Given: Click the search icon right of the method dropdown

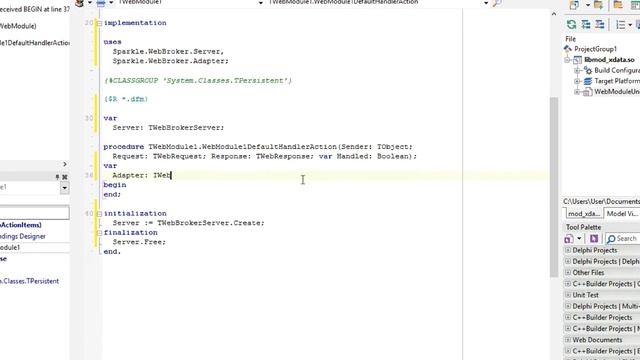Looking at the screenshot, I should tap(497, 3).
